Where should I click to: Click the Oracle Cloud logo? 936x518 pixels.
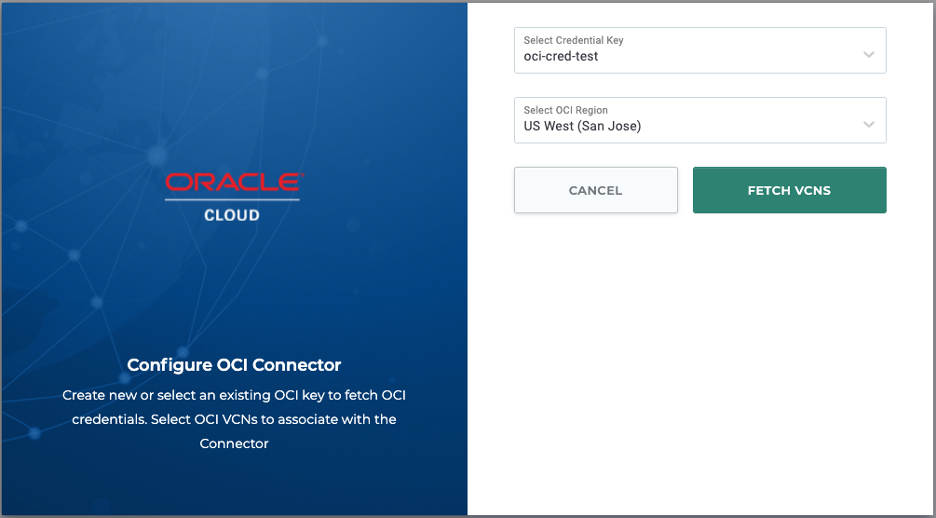pyautogui.click(x=233, y=198)
